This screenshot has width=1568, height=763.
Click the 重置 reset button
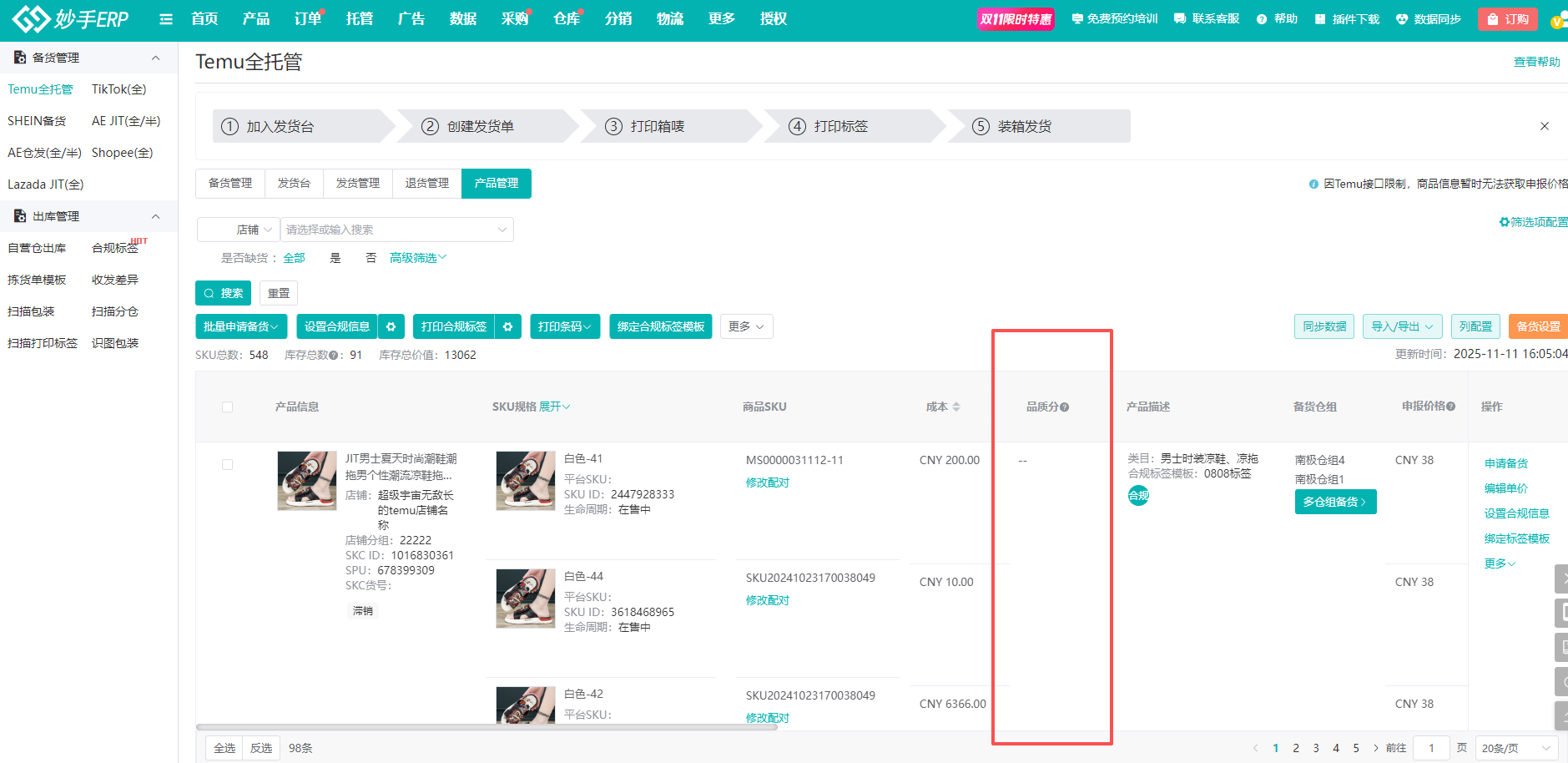tap(279, 293)
